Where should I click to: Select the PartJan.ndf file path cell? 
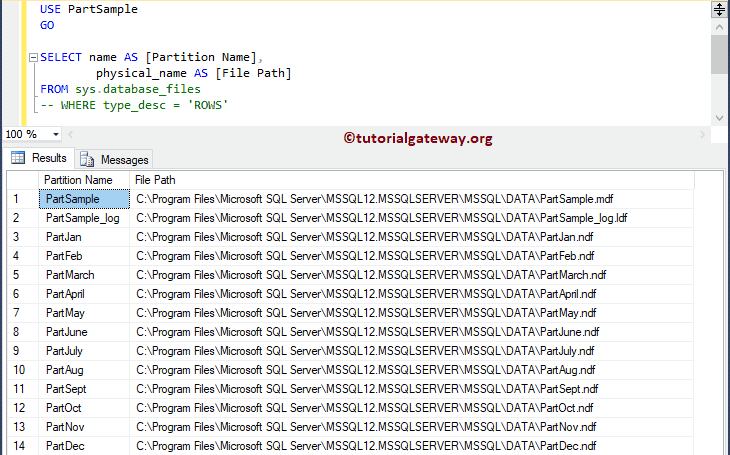(412, 237)
